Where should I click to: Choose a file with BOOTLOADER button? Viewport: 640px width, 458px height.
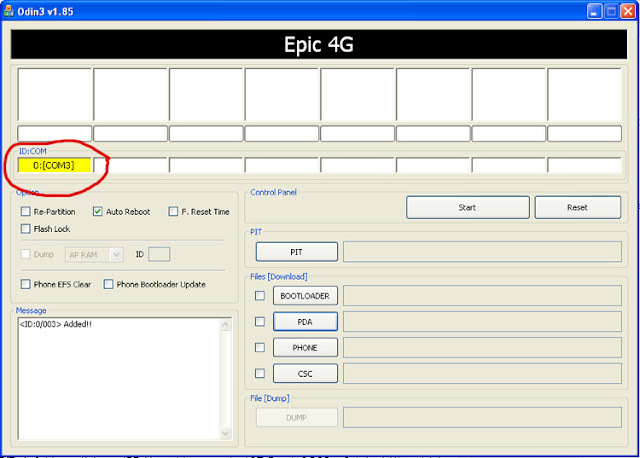(x=305, y=296)
